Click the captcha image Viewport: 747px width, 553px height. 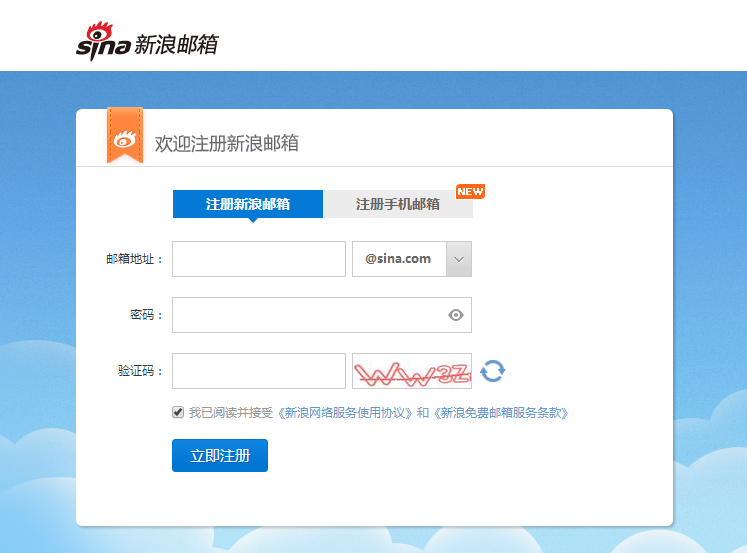coord(412,371)
